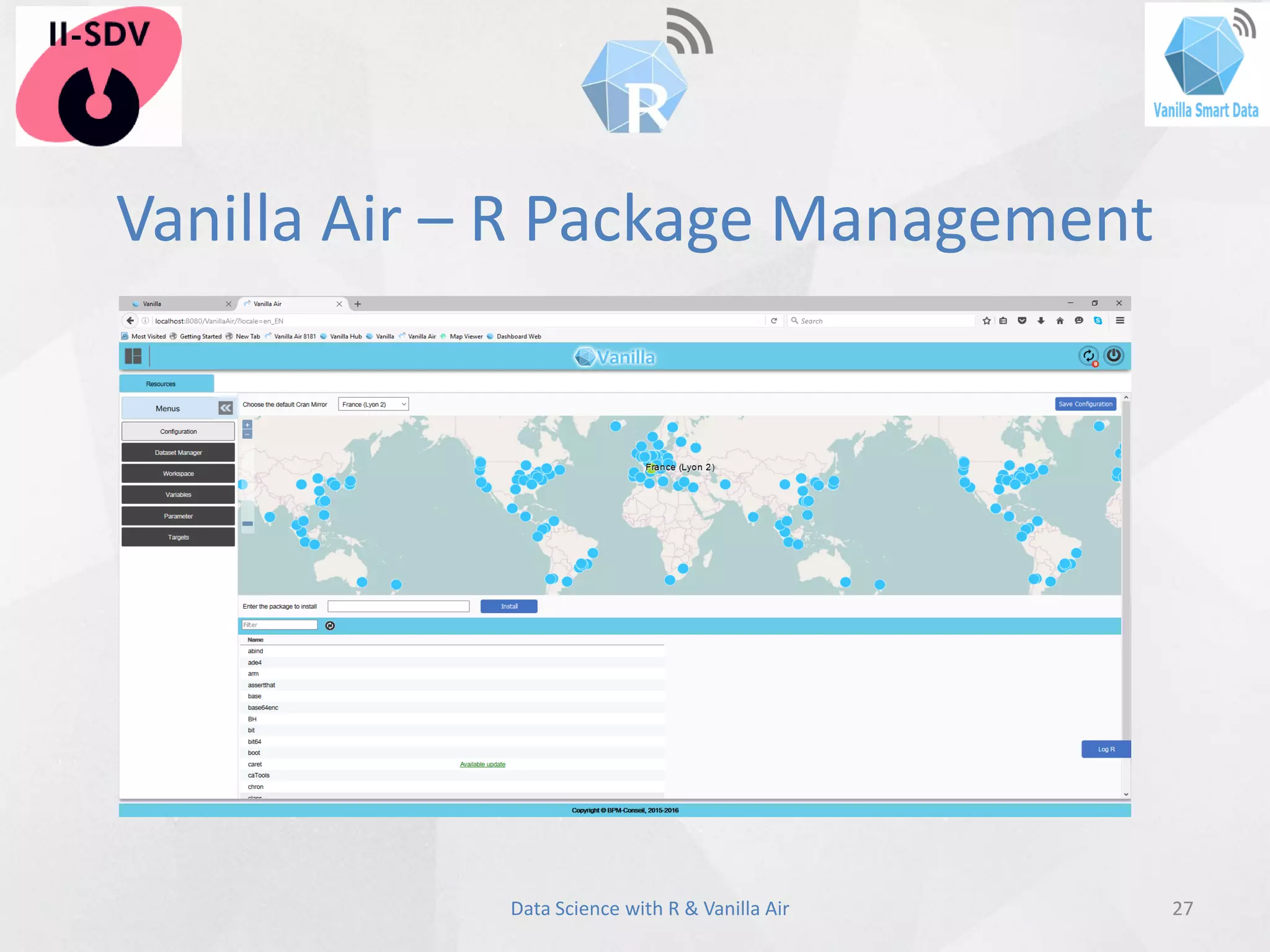This screenshot has height=952, width=1270.
Task: Select the abind package row
Action: (452, 651)
